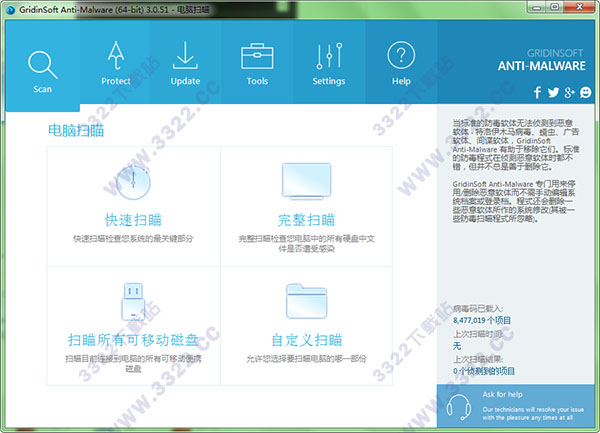
Task: Click the removable USB drive scan icon
Action: point(133,301)
